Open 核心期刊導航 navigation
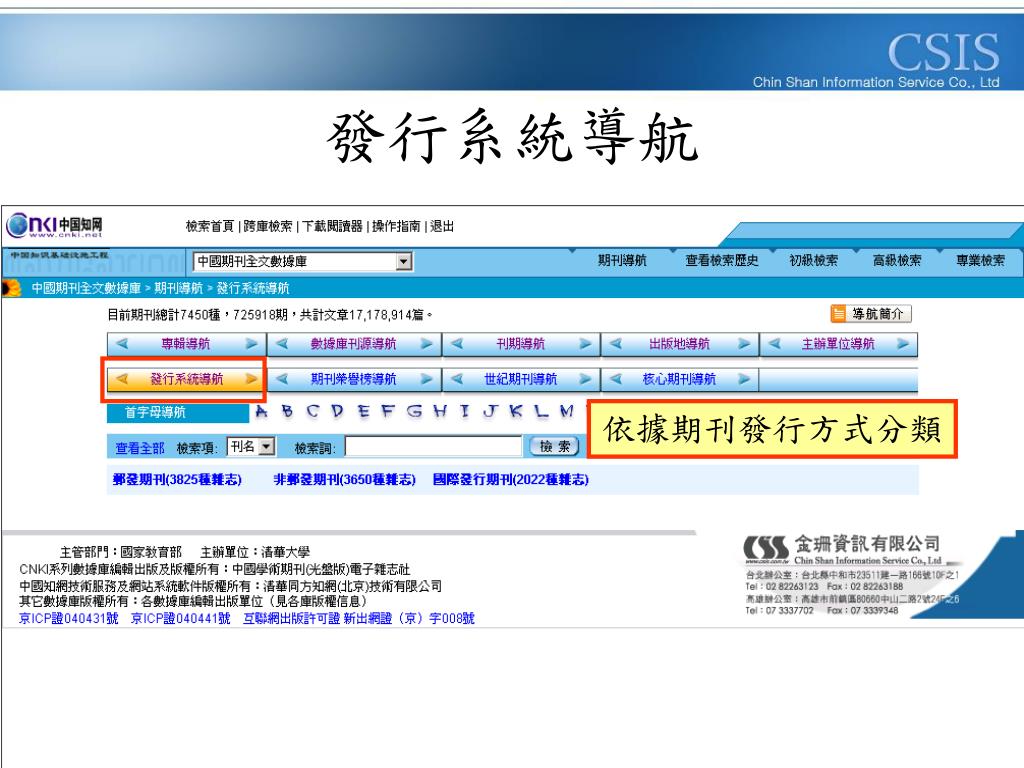 click(679, 379)
